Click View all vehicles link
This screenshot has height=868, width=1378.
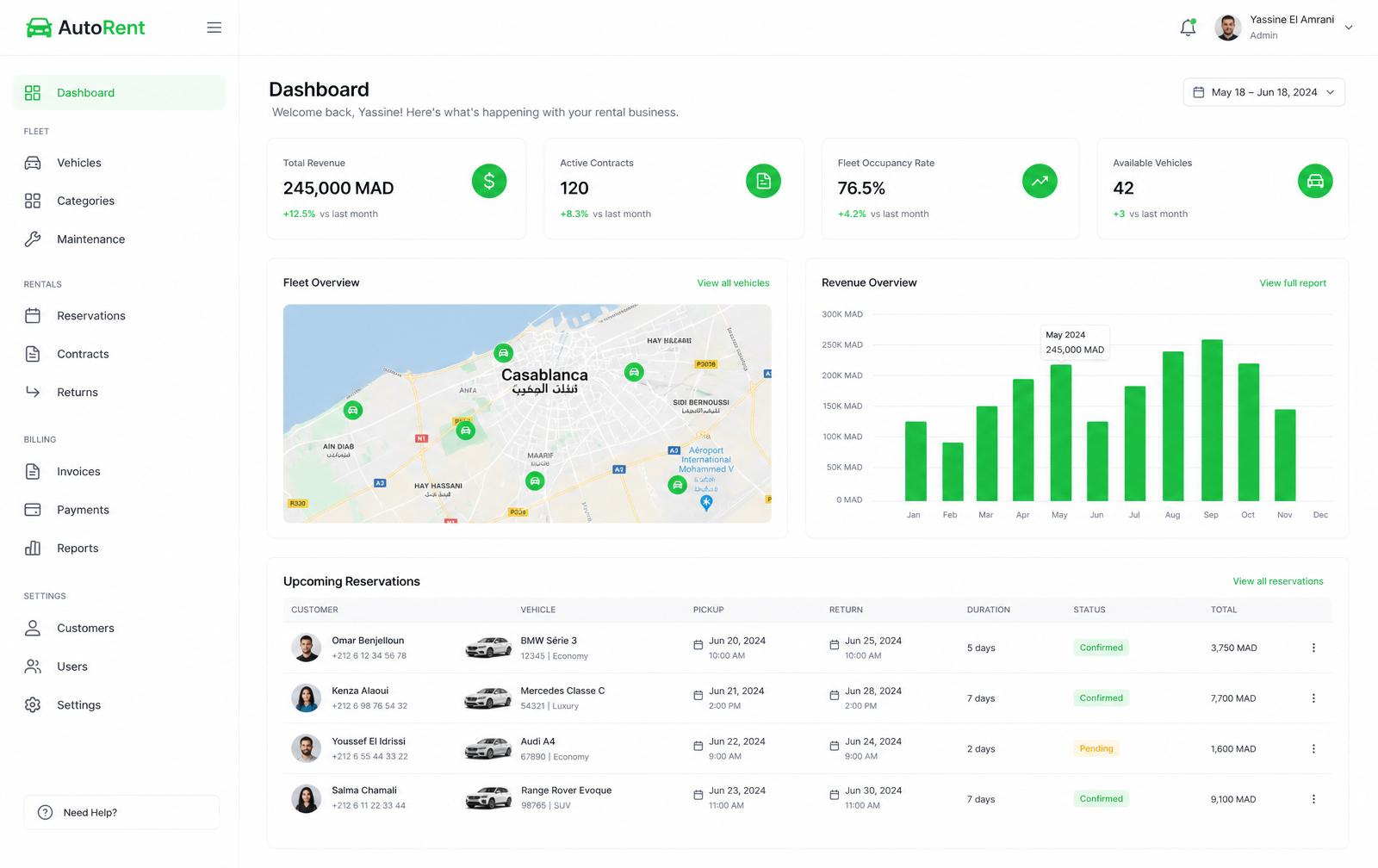pos(733,283)
